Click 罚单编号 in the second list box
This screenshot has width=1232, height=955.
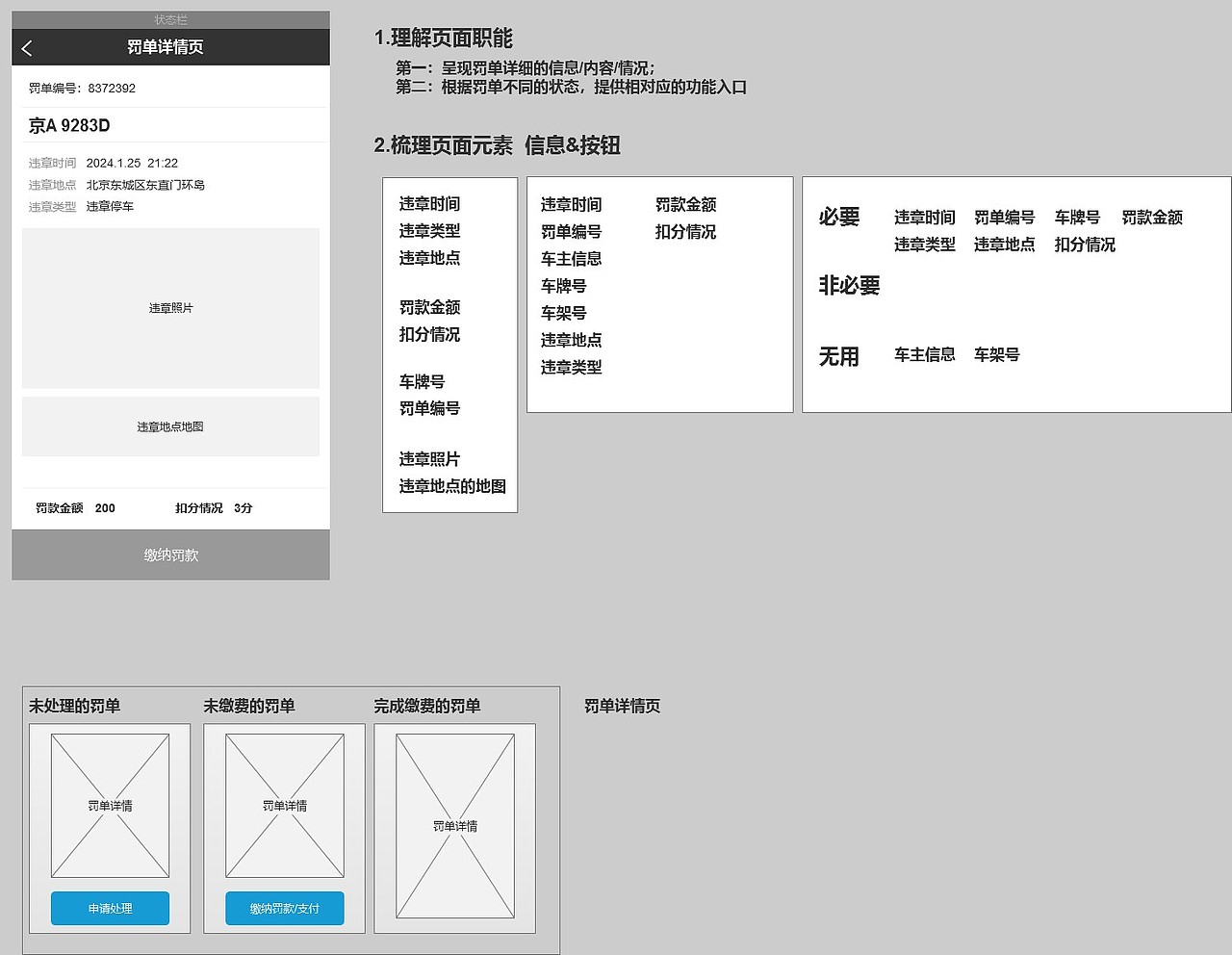click(x=571, y=232)
